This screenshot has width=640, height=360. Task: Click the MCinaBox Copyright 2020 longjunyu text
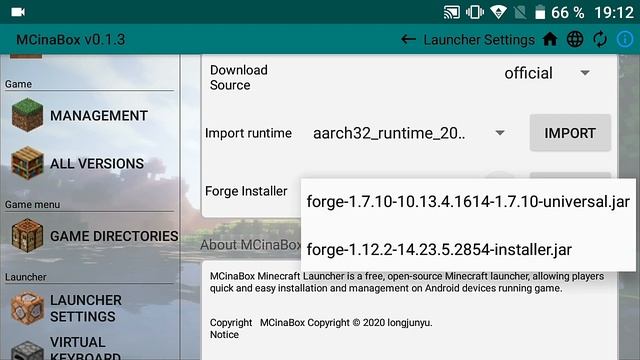click(346, 322)
